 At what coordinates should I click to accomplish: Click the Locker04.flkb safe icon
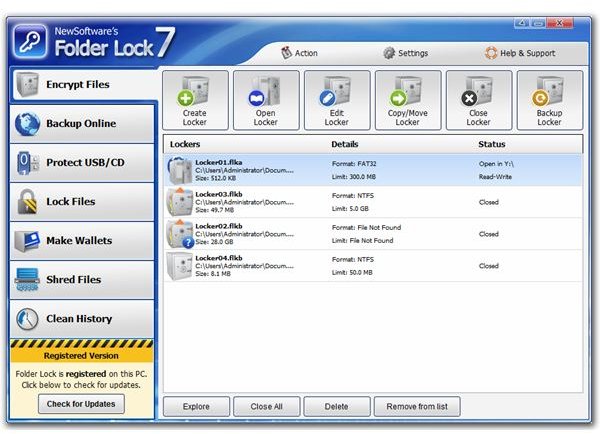180,266
